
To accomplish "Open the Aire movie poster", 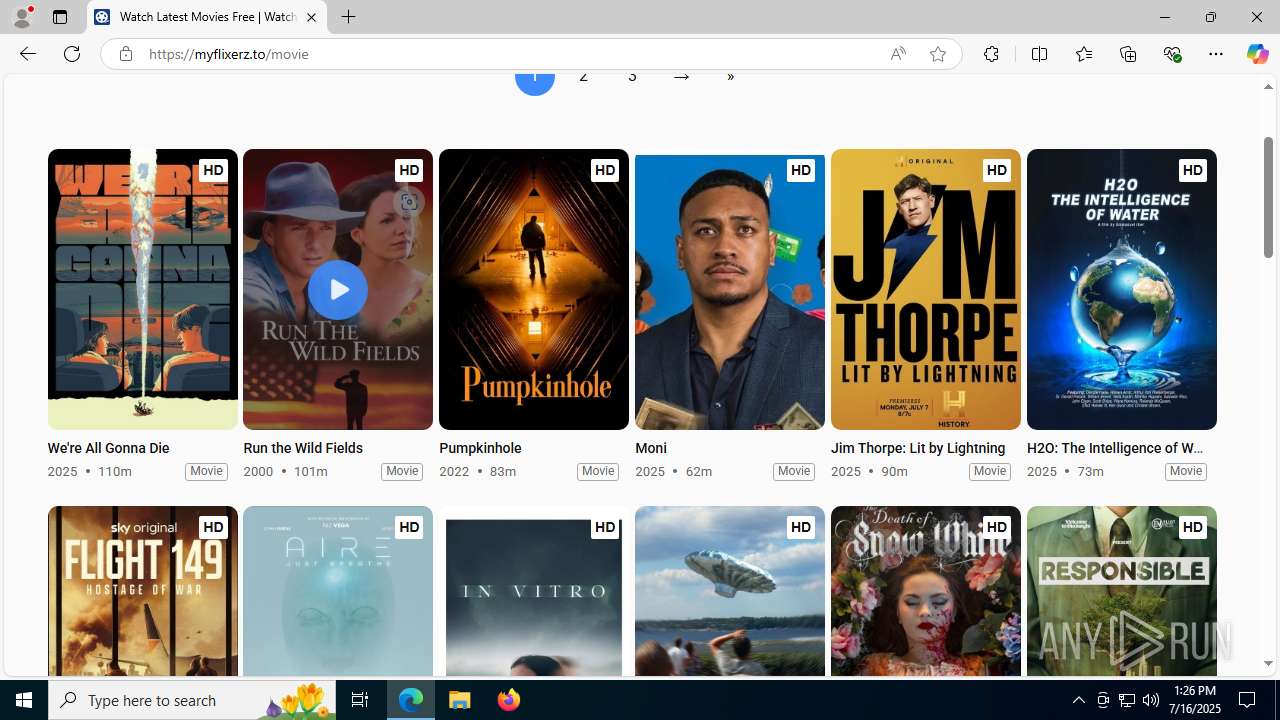I will [338, 591].
